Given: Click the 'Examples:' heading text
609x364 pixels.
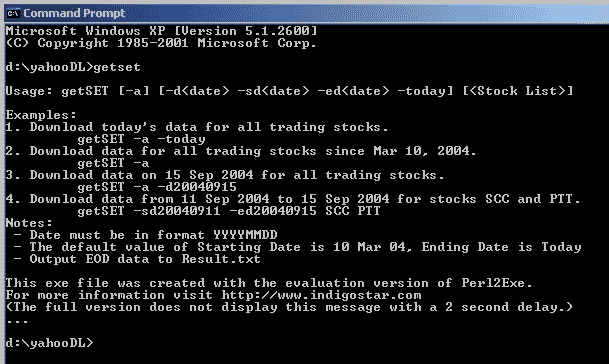Looking at the screenshot, I should point(41,115).
